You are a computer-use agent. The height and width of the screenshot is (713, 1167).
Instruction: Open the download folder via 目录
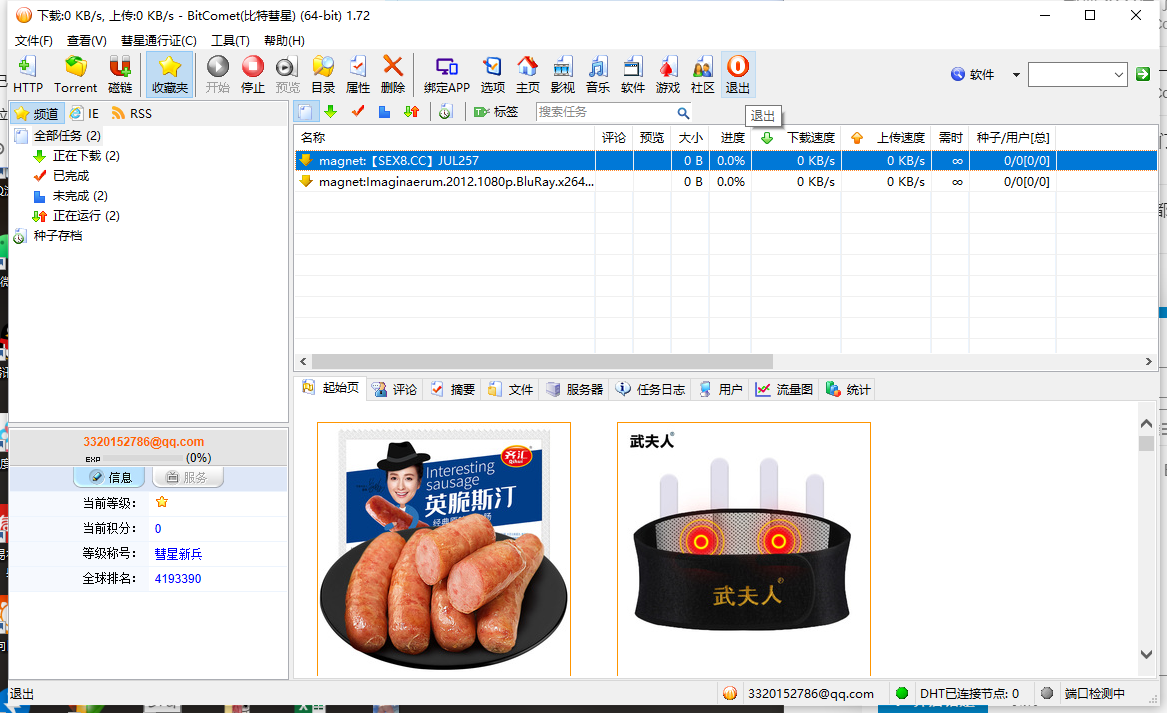click(x=322, y=74)
